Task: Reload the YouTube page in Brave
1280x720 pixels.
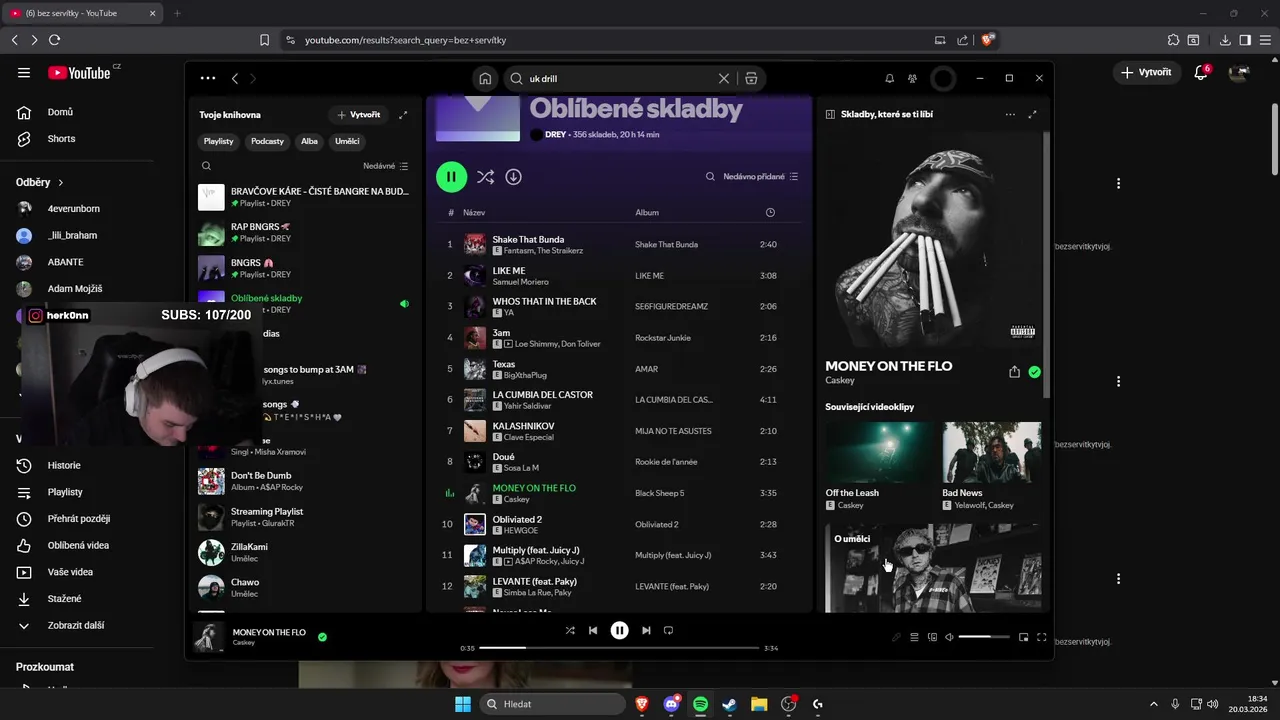Action: click(x=54, y=40)
